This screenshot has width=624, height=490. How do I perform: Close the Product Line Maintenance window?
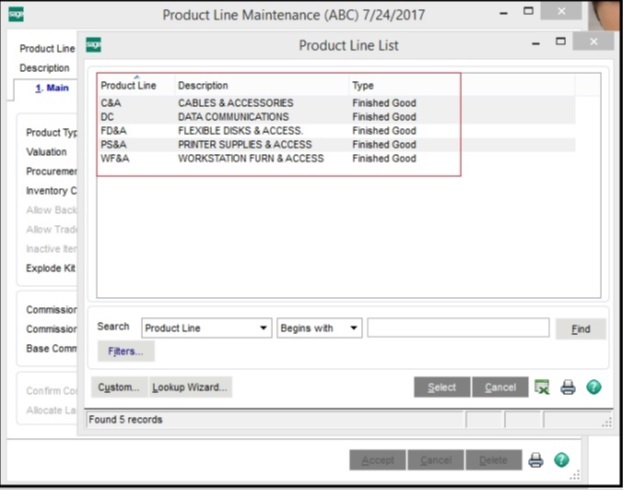[561, 11]
